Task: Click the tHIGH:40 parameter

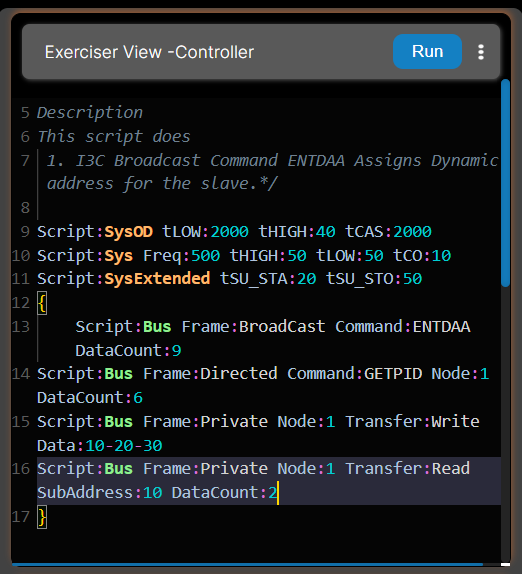Action: point(297,232)
